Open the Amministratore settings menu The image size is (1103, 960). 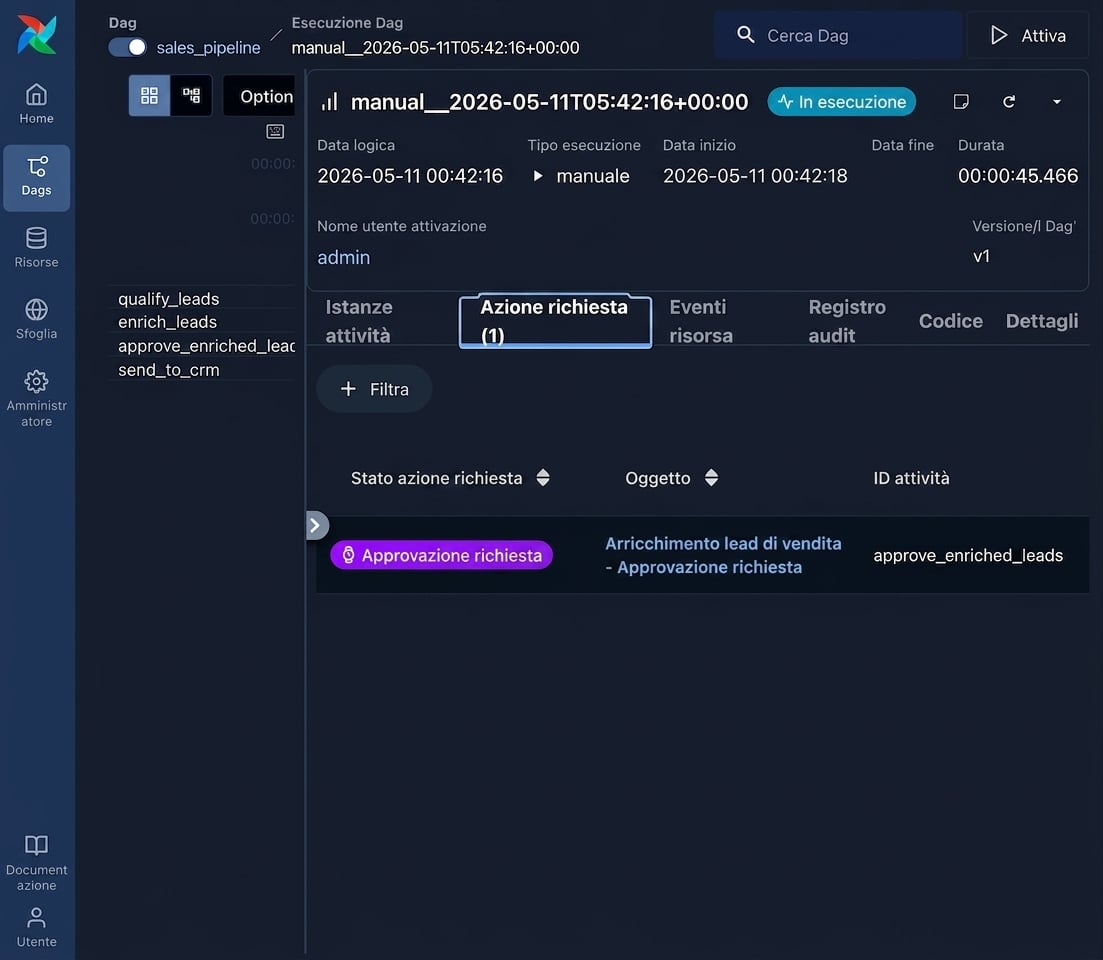(37, 399)
